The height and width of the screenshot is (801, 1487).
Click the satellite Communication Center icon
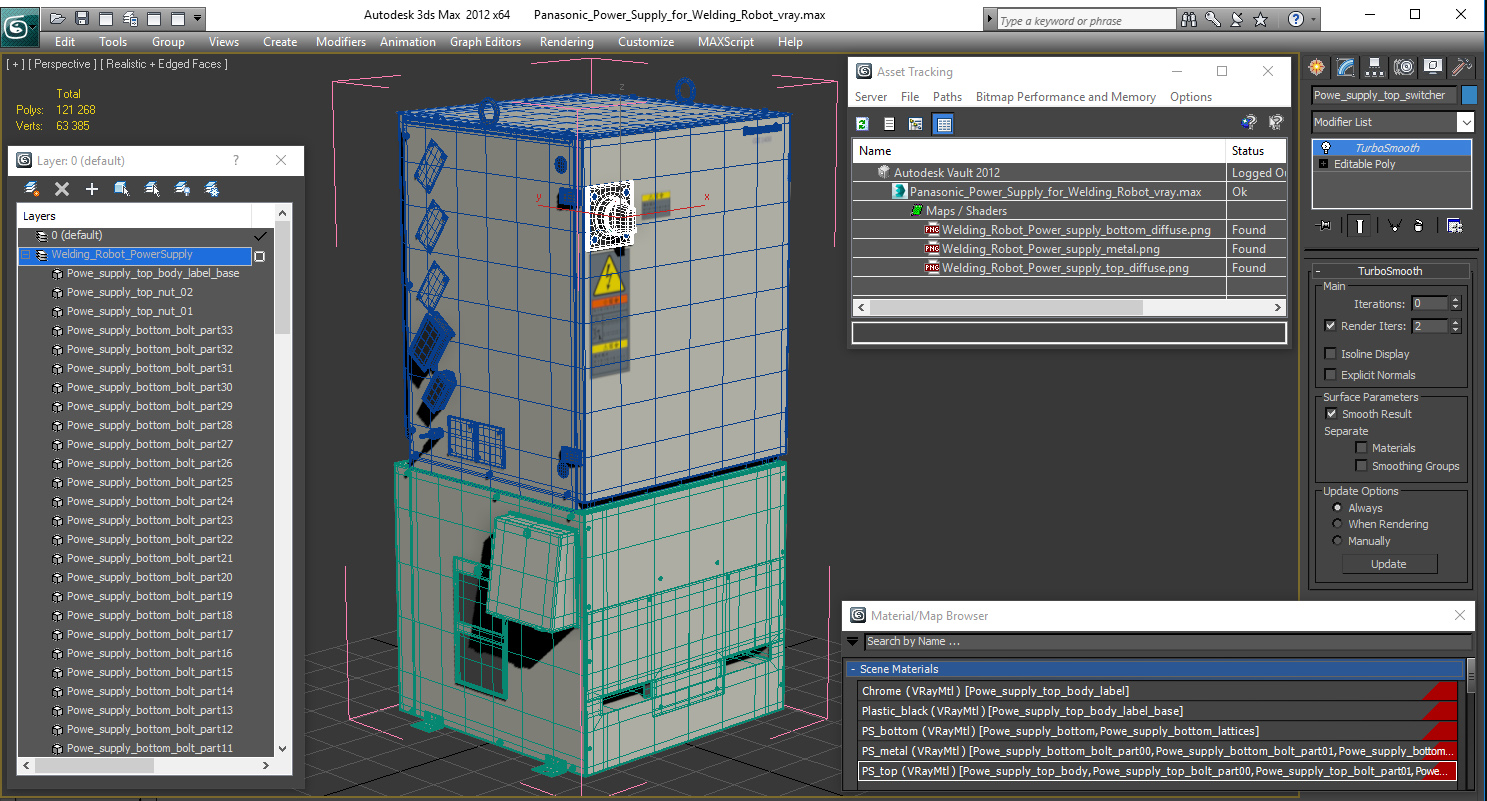point(1236,19)
